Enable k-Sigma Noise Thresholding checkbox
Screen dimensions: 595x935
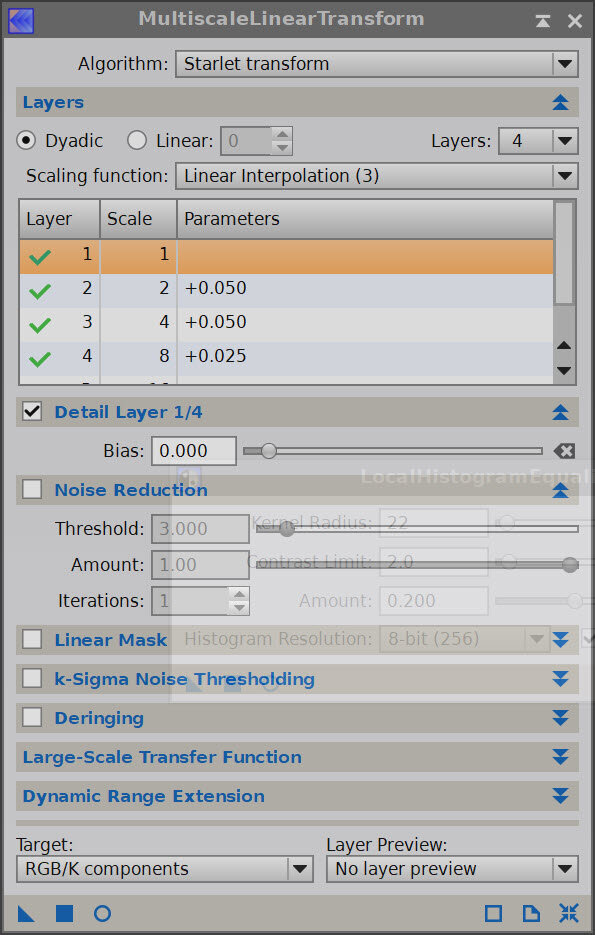[32, 679]
